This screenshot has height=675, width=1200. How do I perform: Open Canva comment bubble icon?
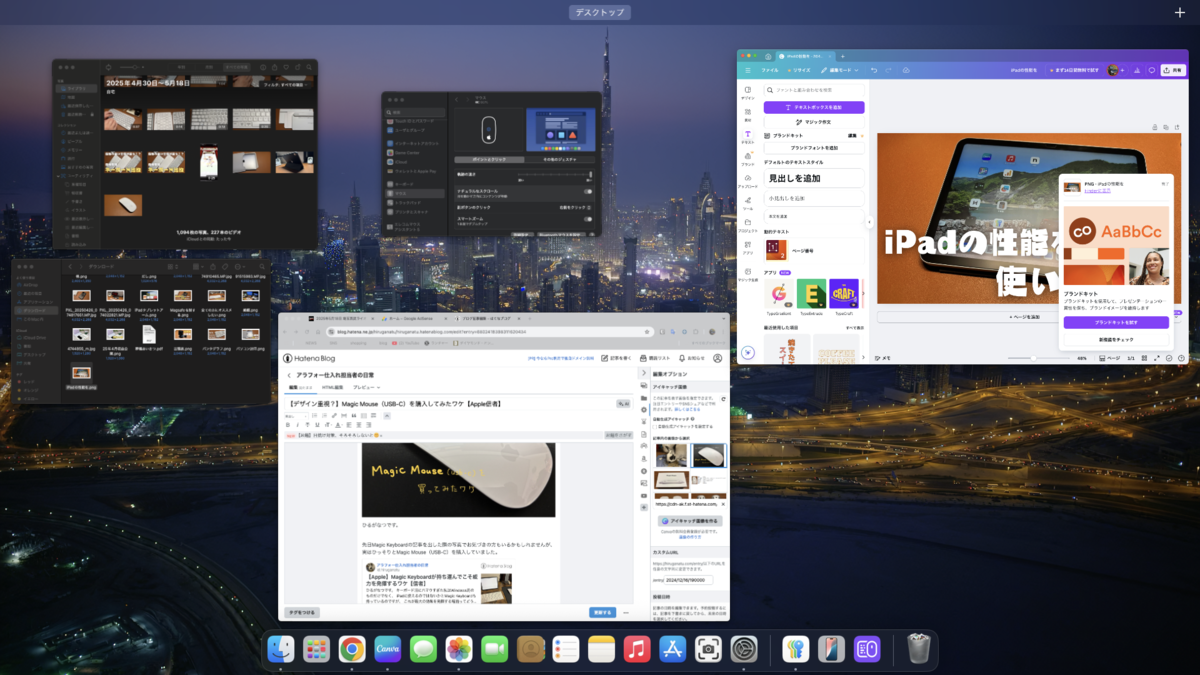(1152, 70)
